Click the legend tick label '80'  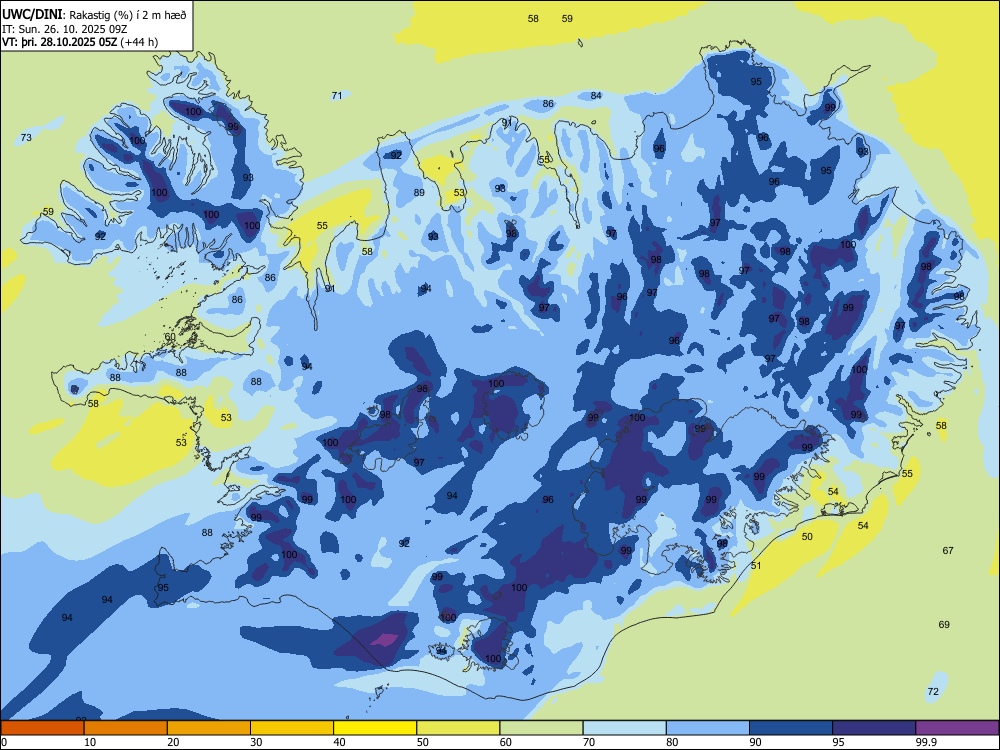click(672, 742)
